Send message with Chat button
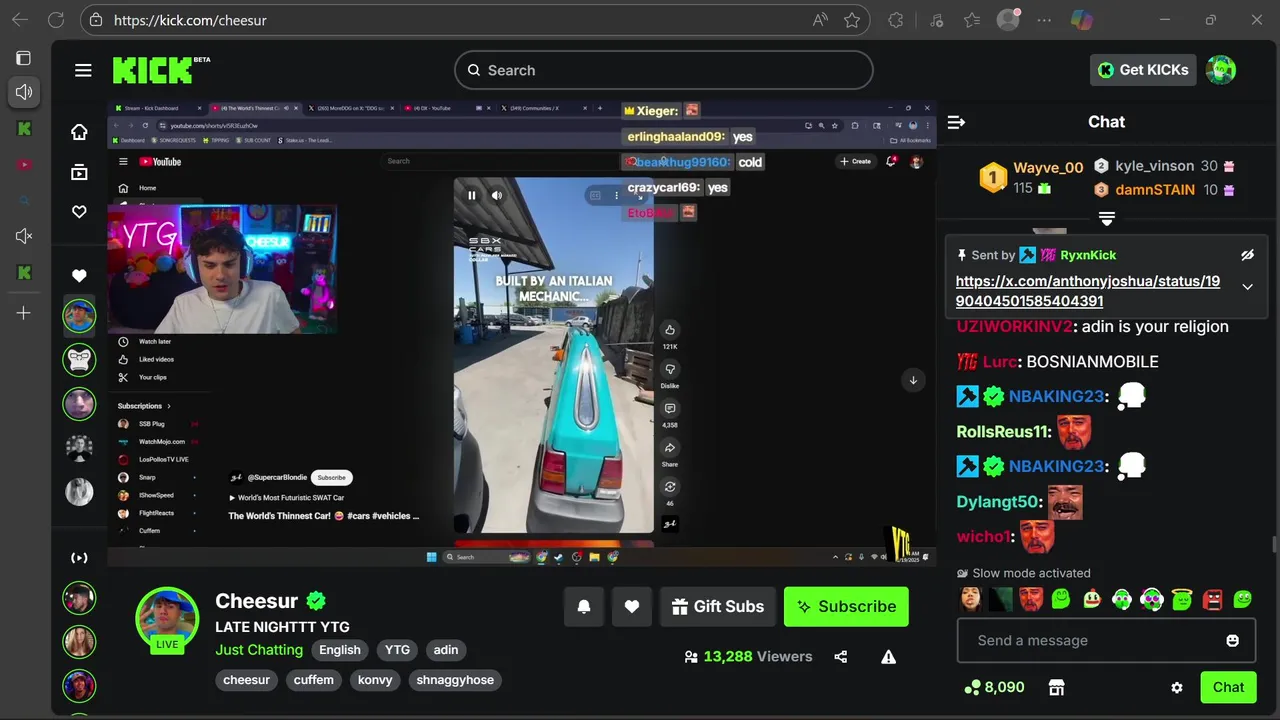Screen dimensions: 1280x720 tap(1228, 687)
